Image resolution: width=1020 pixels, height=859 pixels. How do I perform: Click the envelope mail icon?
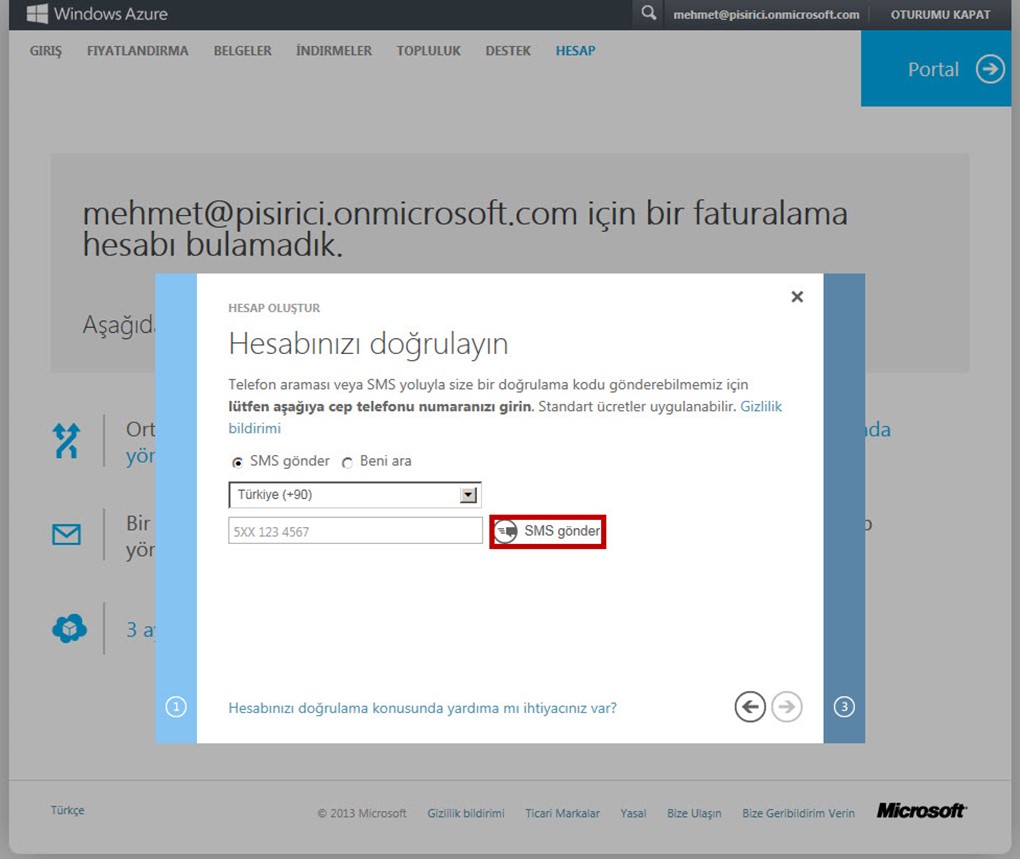pyautogui.click(x=66, y=535)
